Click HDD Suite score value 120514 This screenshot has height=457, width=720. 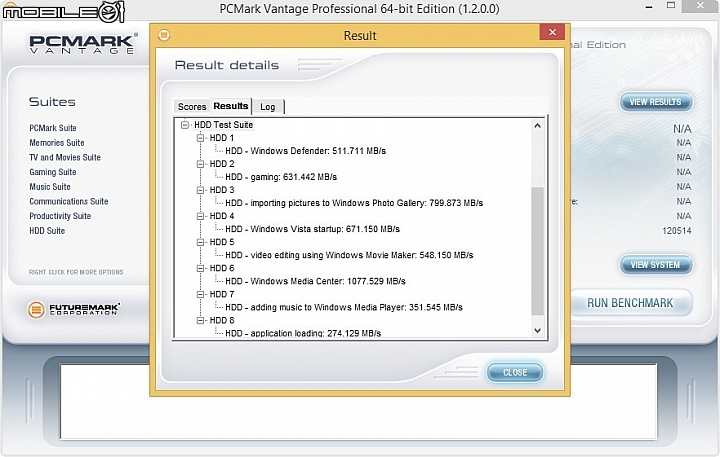pos(676,231)
